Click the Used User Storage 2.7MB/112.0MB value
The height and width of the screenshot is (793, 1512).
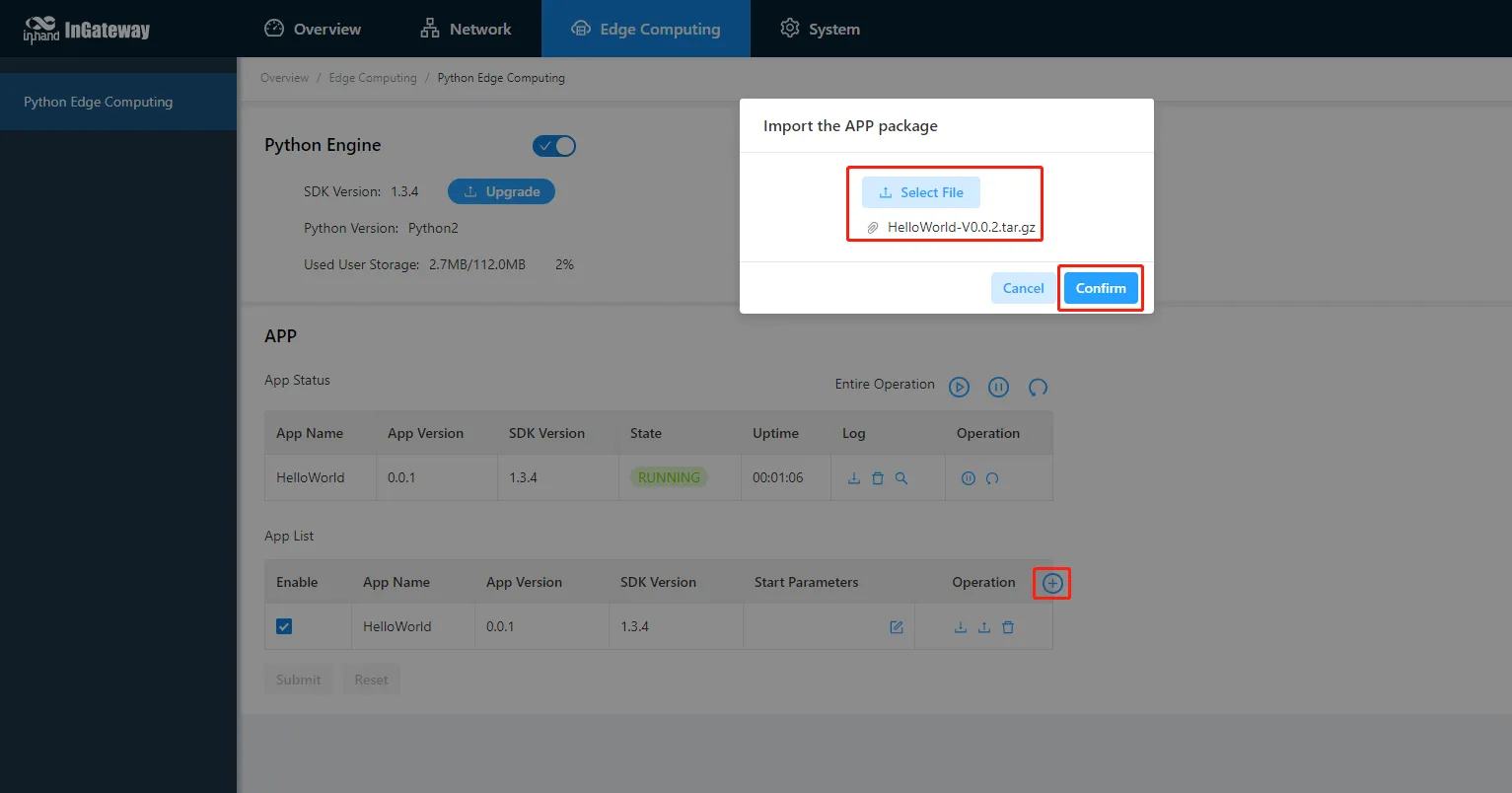coord(477,264)
